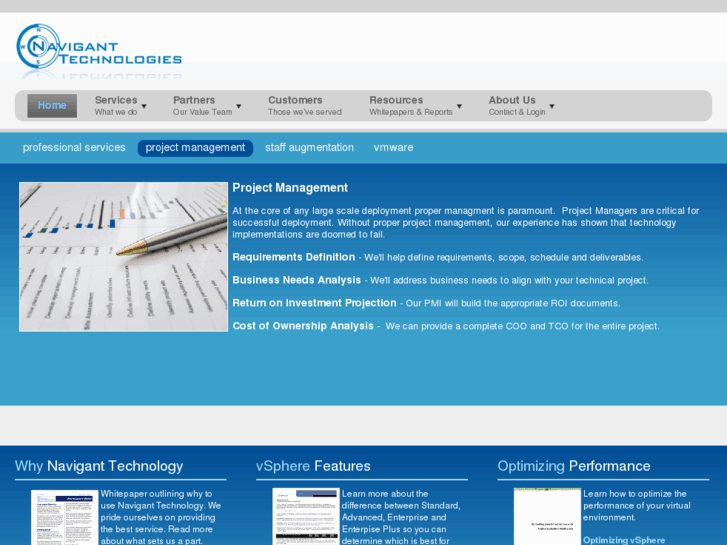Click the Cost of Ownership Analysis heading
The height and width of the screenshot is (545, 727).
(x=303, y=326)
